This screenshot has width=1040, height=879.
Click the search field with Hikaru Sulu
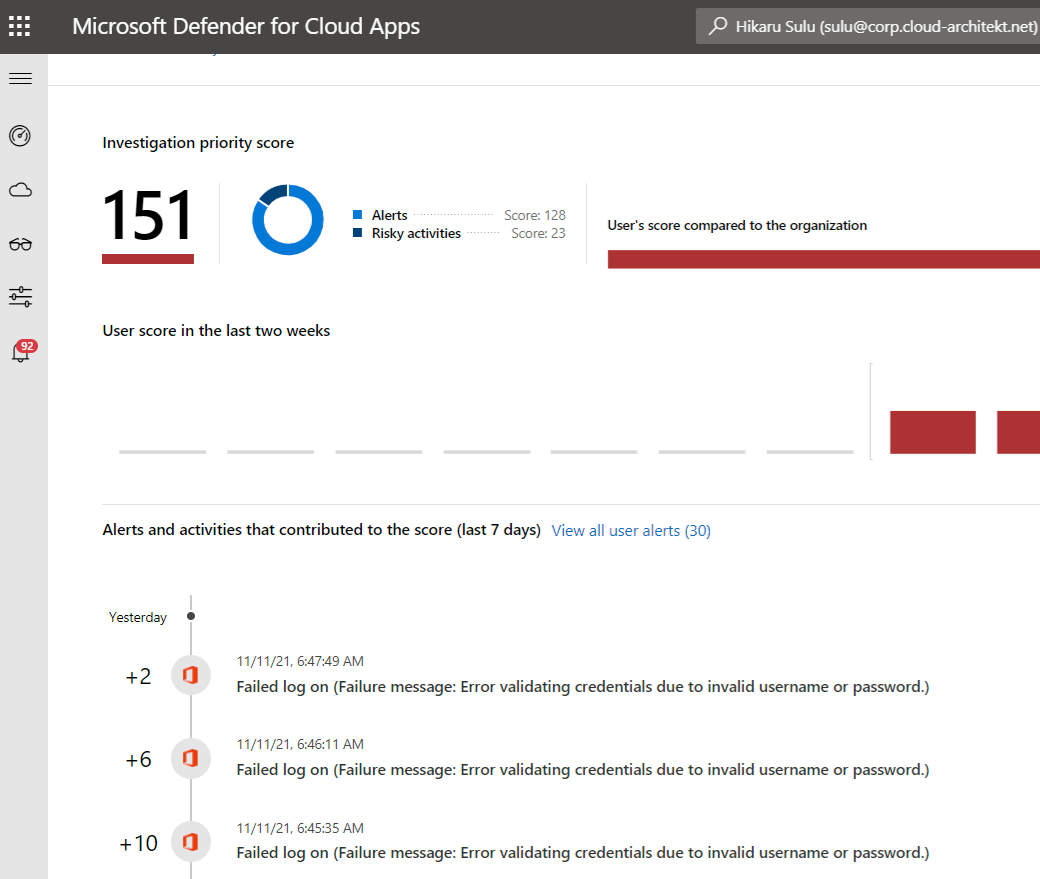point(868,26)
